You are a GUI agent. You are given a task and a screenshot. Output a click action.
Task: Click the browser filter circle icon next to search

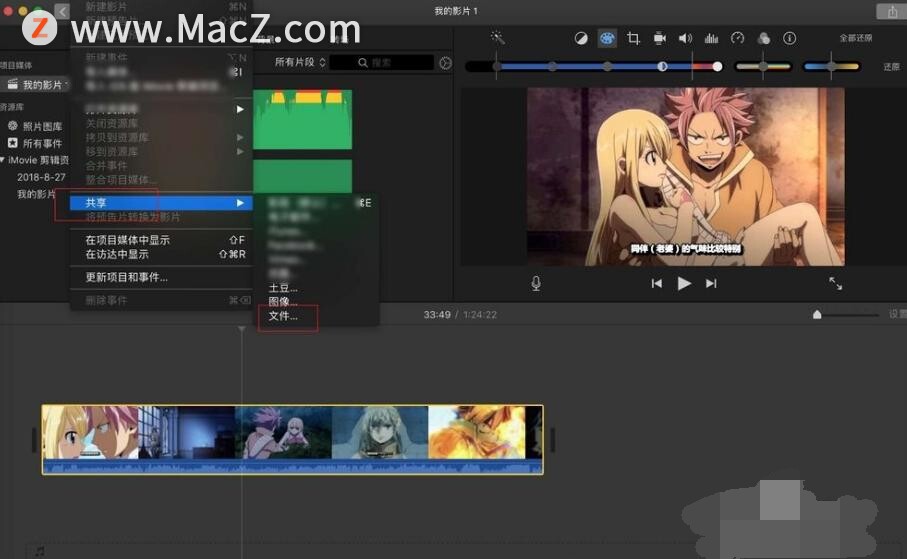pyautogui.click(x=445, y=63)
